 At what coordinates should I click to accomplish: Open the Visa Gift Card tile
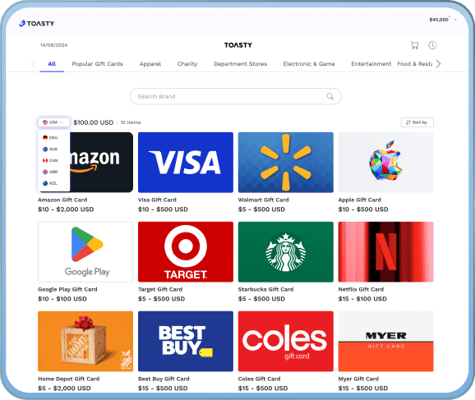186,162
